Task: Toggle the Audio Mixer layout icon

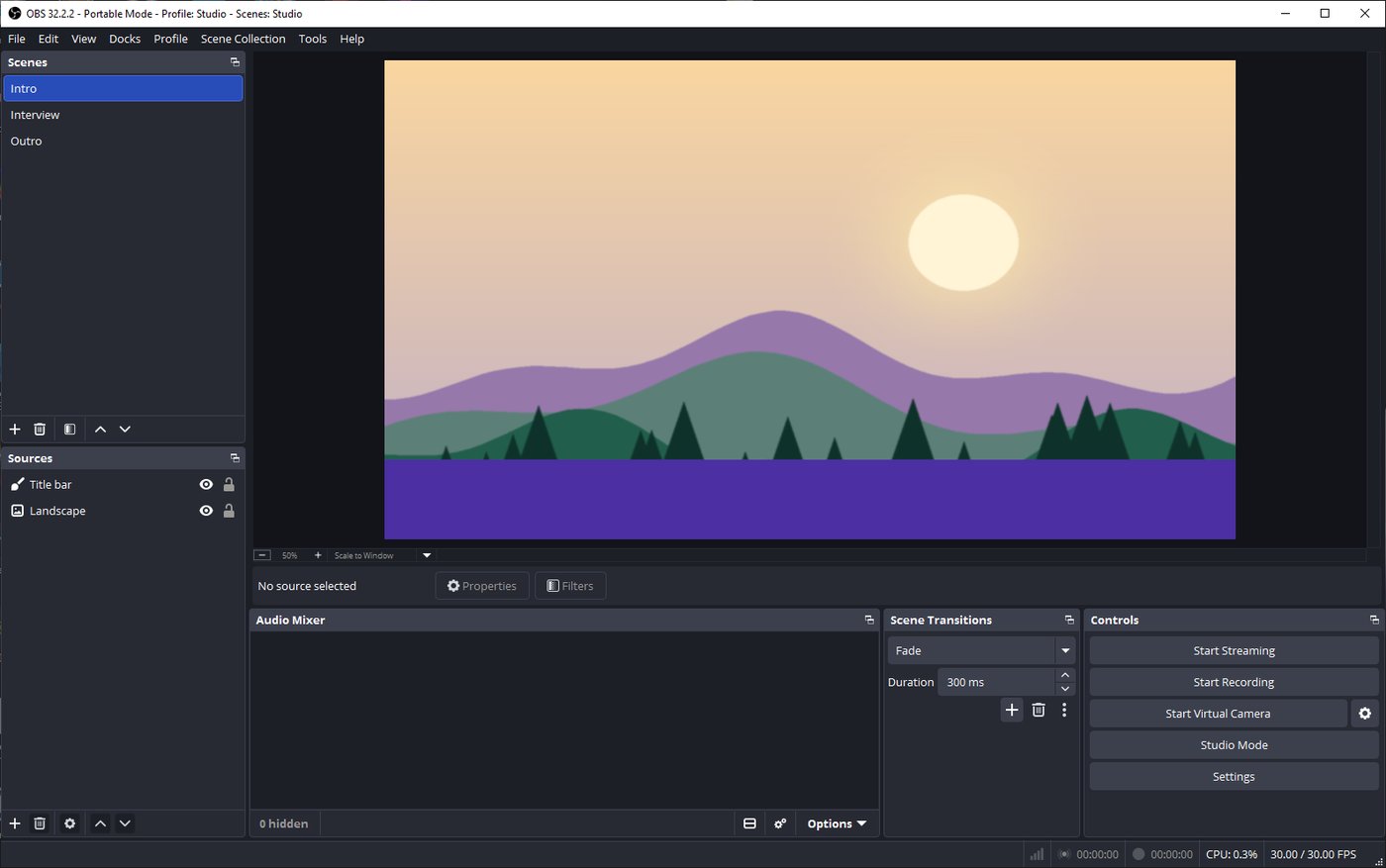Action: 749,823
